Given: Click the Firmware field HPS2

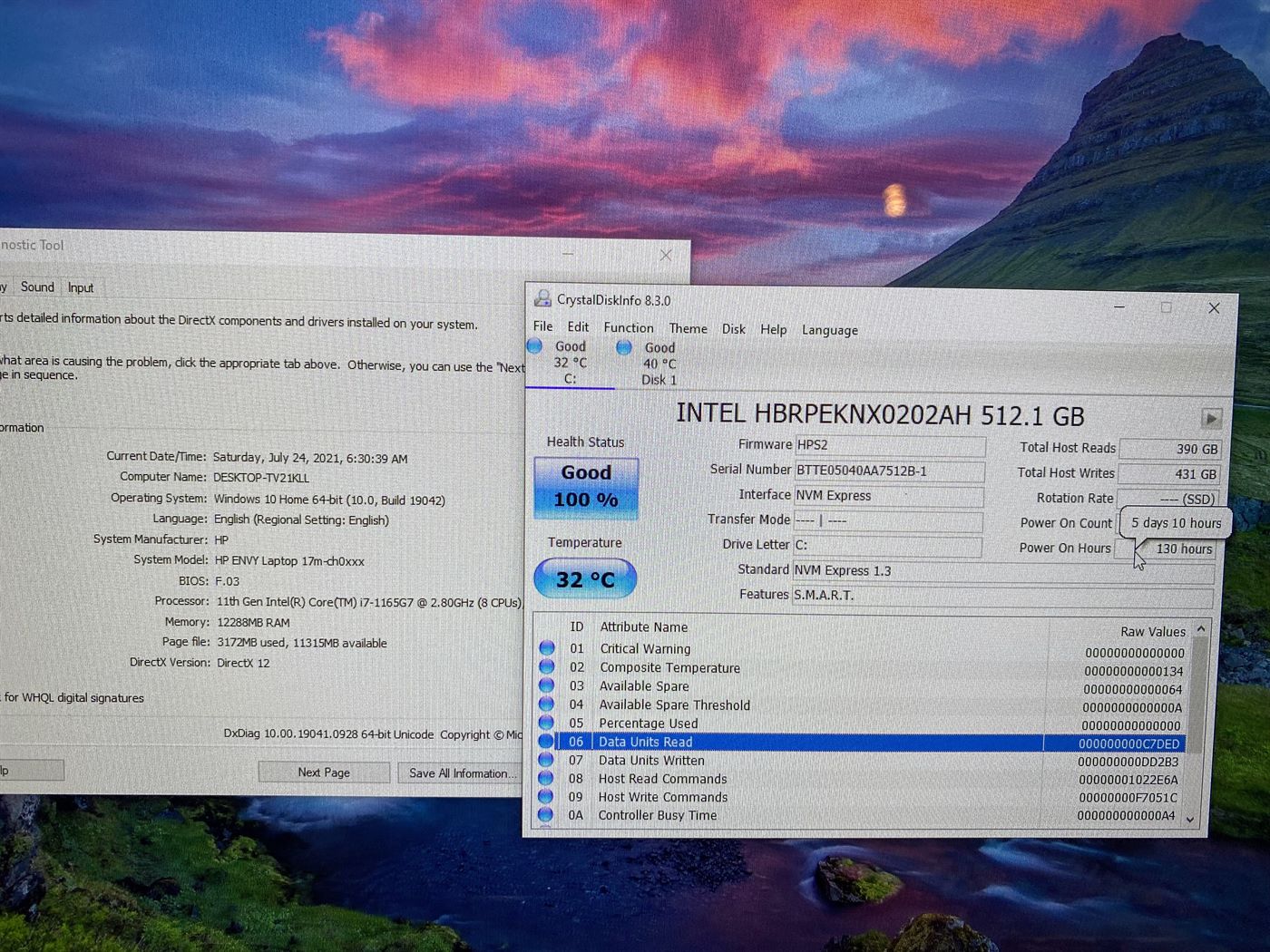Looking at the screenshot, I should click(x=890, y=445).
